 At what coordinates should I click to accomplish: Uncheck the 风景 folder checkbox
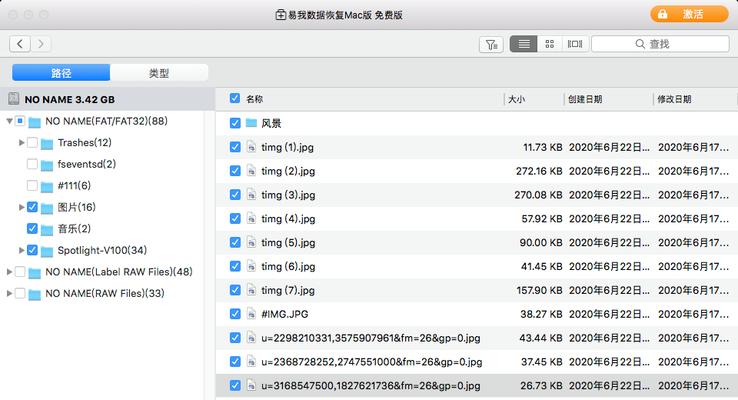235,123
